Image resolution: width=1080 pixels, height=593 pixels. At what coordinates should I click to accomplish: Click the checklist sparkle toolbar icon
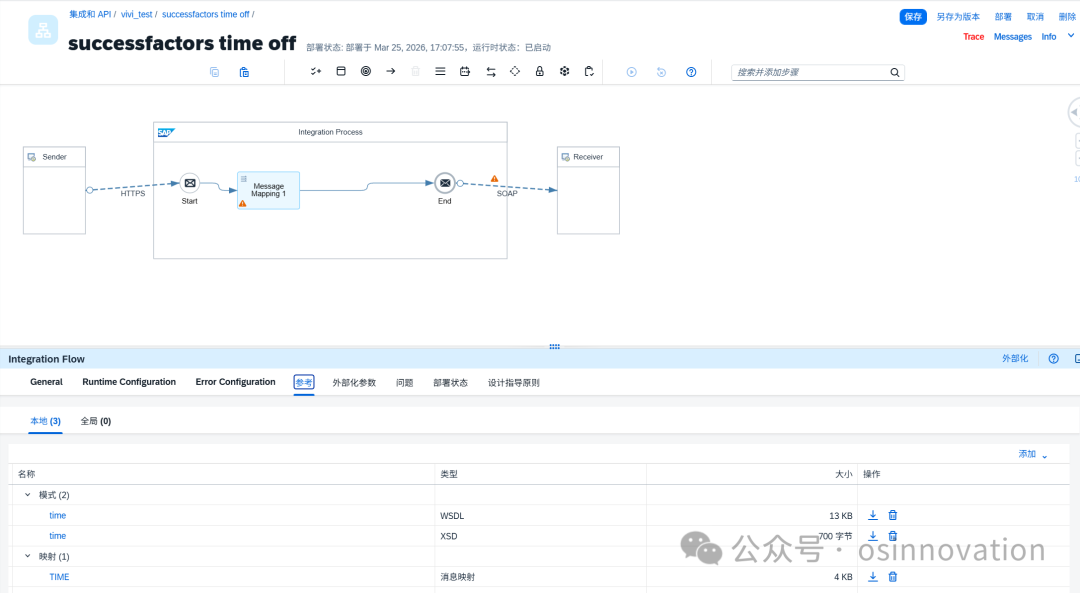[315, 72]
